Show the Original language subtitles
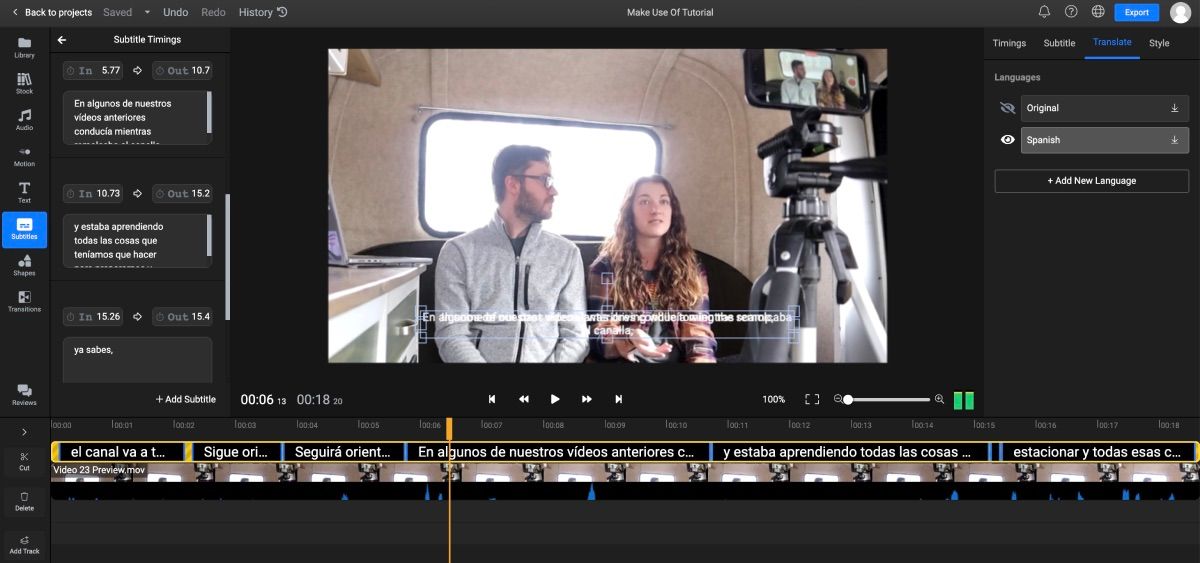This screenshot has width=1200, height=563. 1007,108
